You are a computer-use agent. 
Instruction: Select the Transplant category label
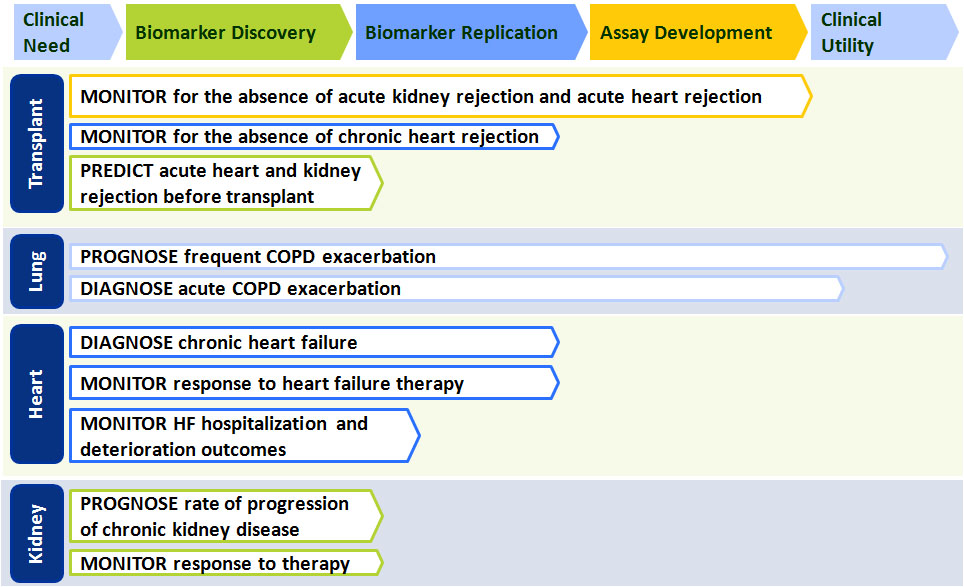(37, 143)
